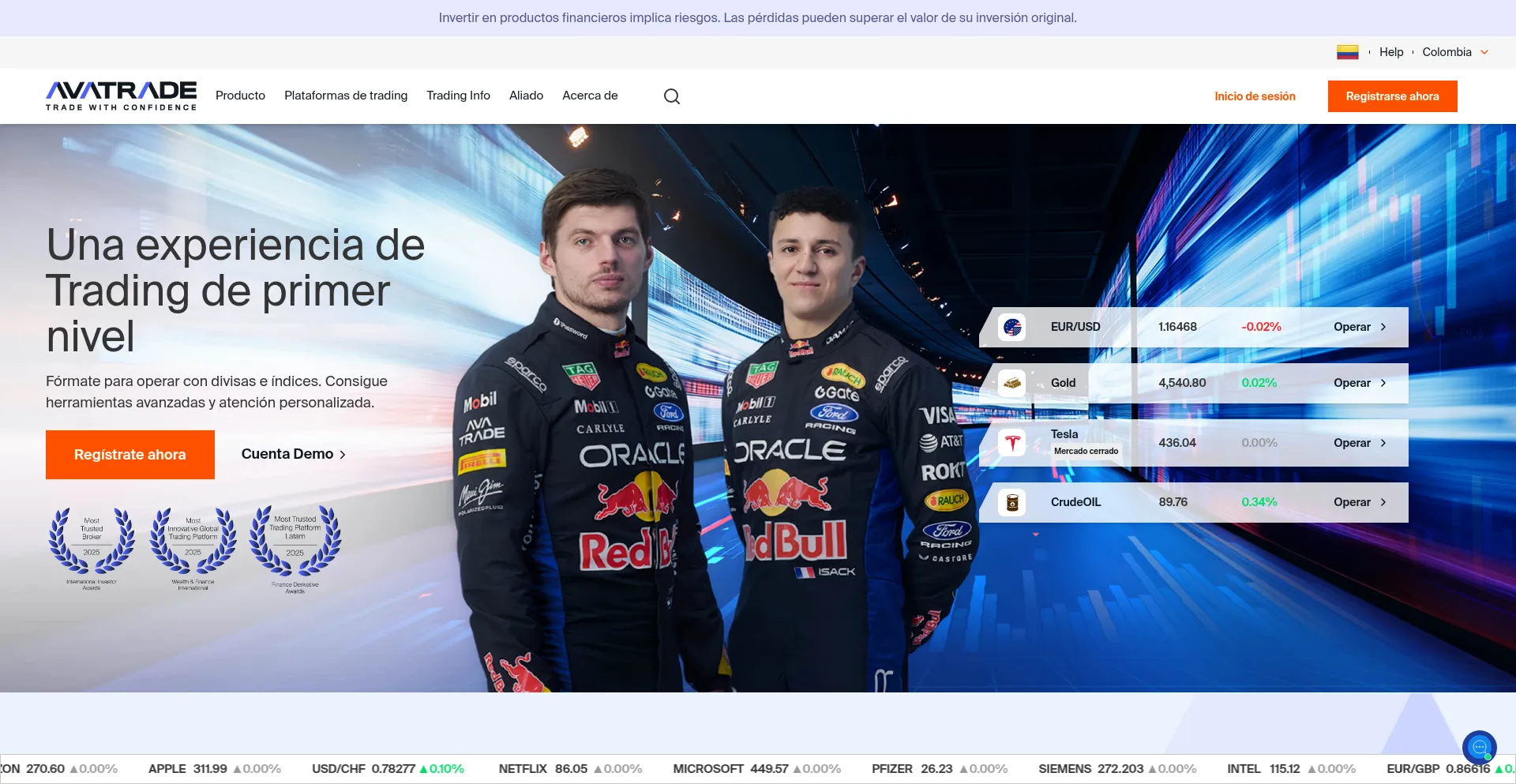The height and width of the screenshot is (784, 1516).
Task: Open the Plataformas de trading menu
Action: click(346, 96)
